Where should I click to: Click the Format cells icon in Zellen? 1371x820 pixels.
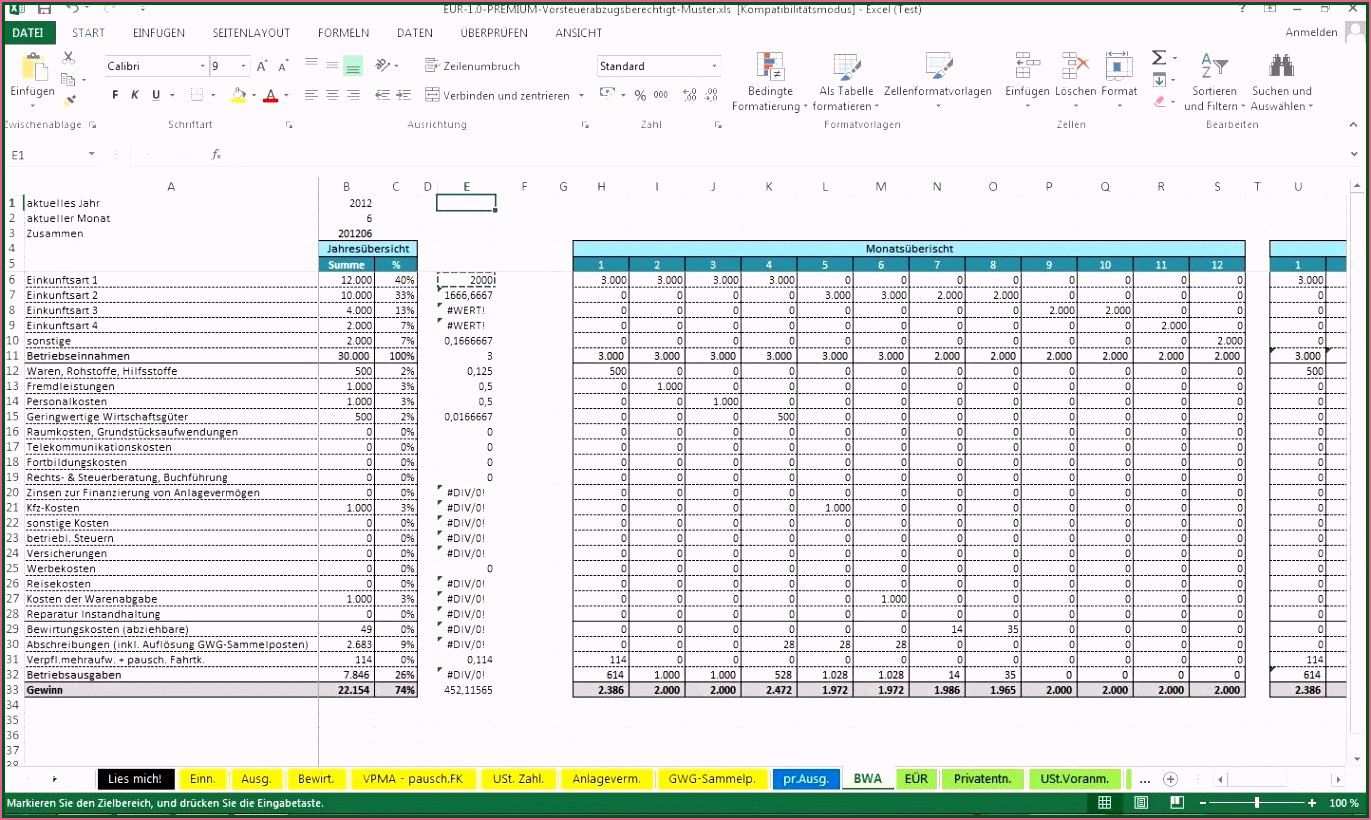click(x=1119, y=66)
